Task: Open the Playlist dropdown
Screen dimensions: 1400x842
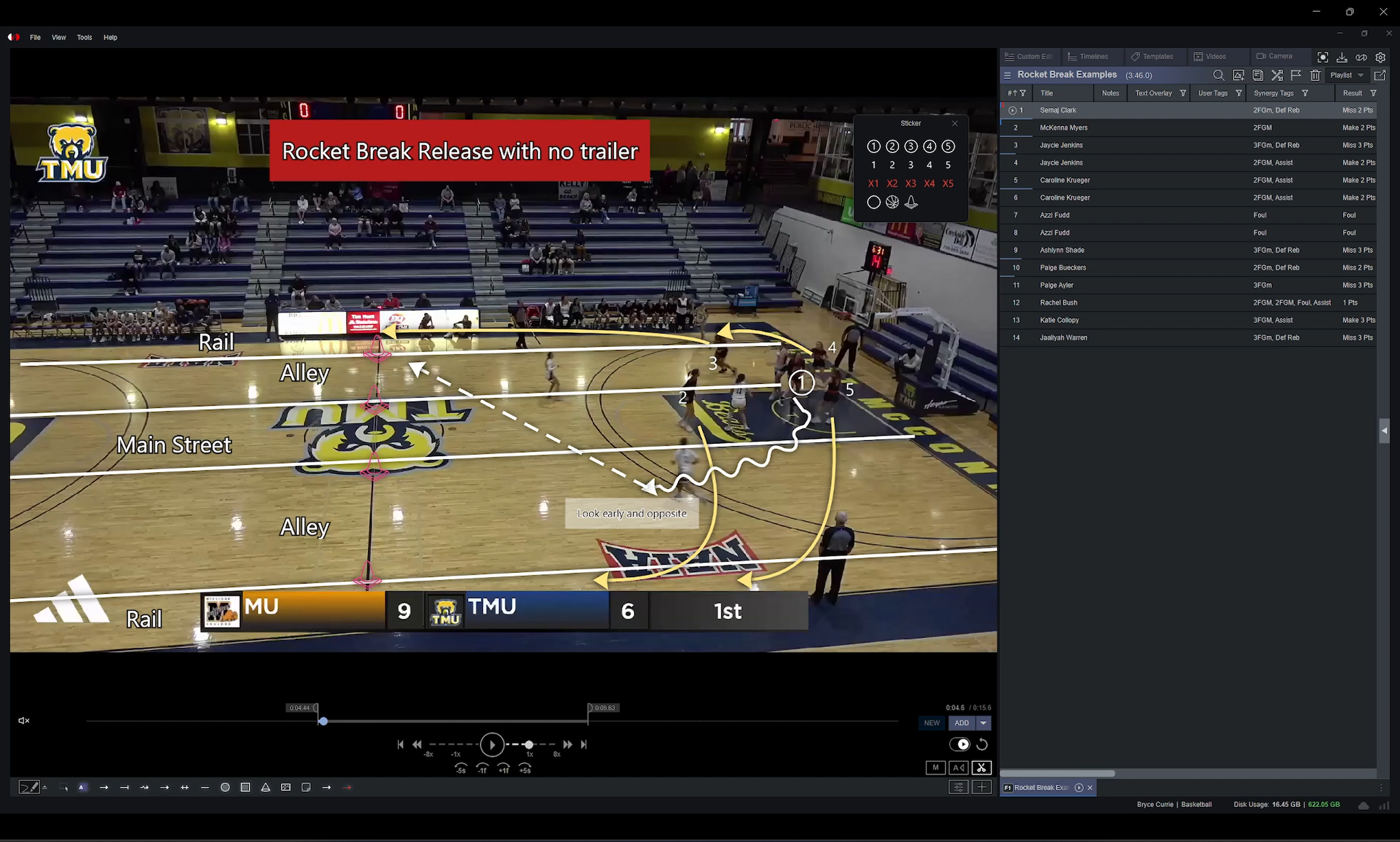Action: click(x=1347, y=75)
